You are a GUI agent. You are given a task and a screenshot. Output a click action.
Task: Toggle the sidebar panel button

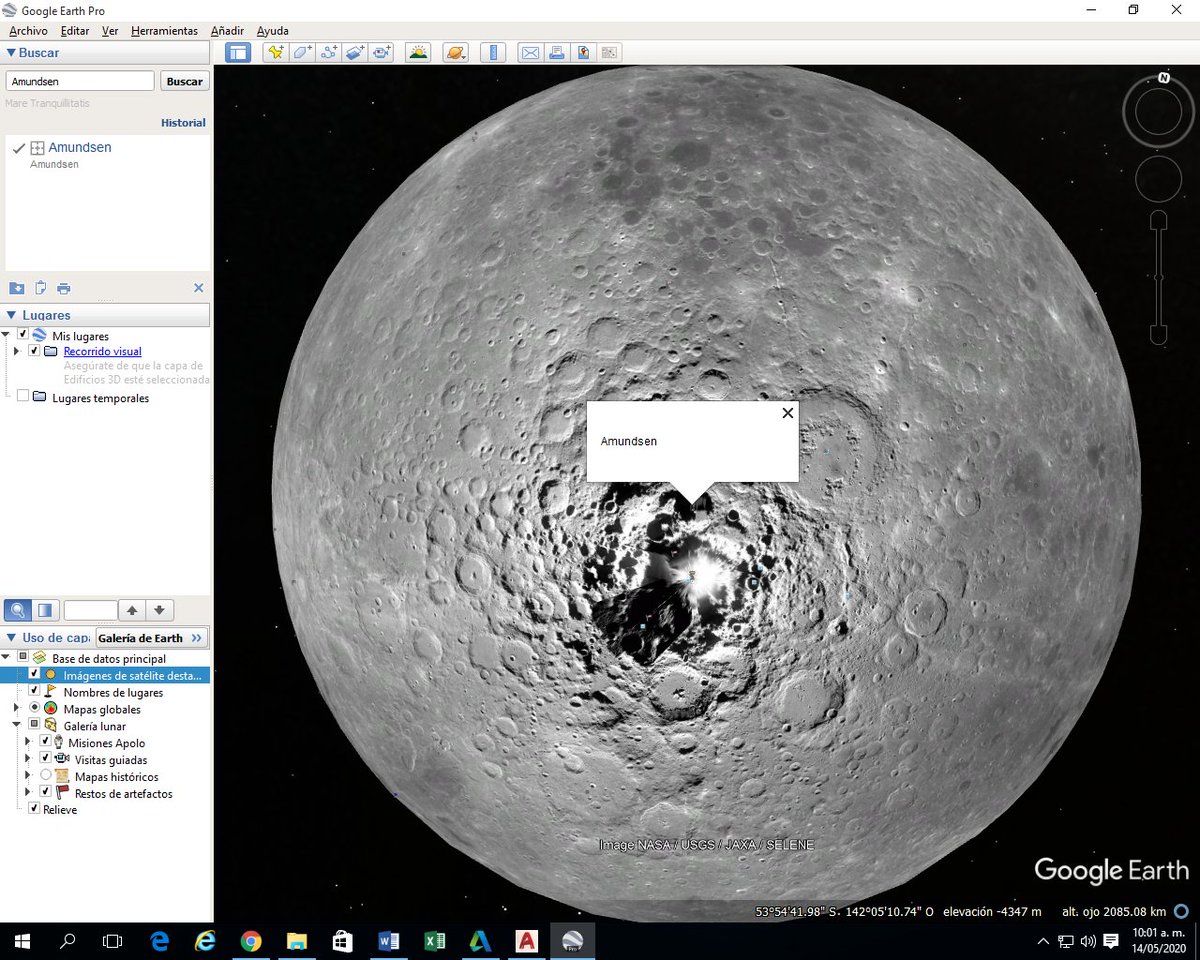pos(237,53)
